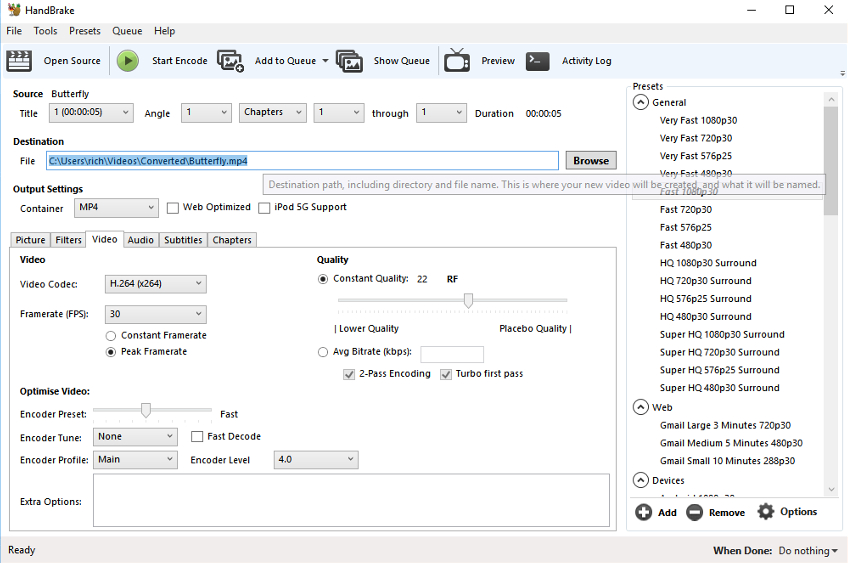The height and width of the screenshot is (563, 848).
Task: Open the Presets menu
Action: pos(85,31)
